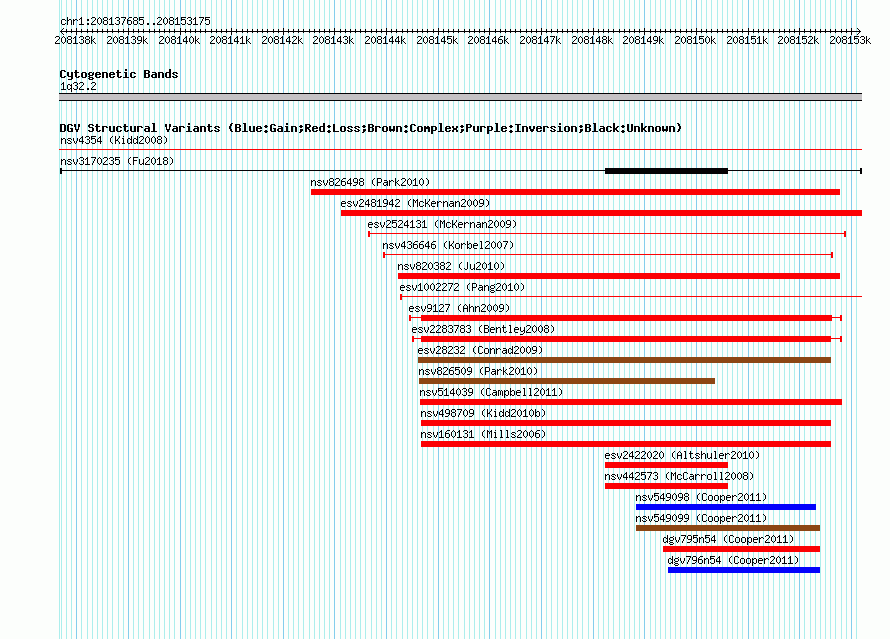Select the blue gain bar of dgv796n54

tap(744, 570)
